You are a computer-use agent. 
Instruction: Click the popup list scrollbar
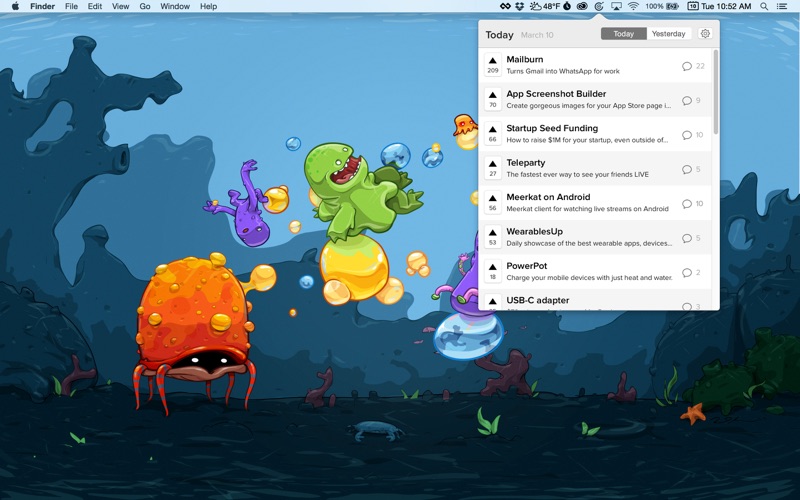pyautogui.click(x=715, y=92)
